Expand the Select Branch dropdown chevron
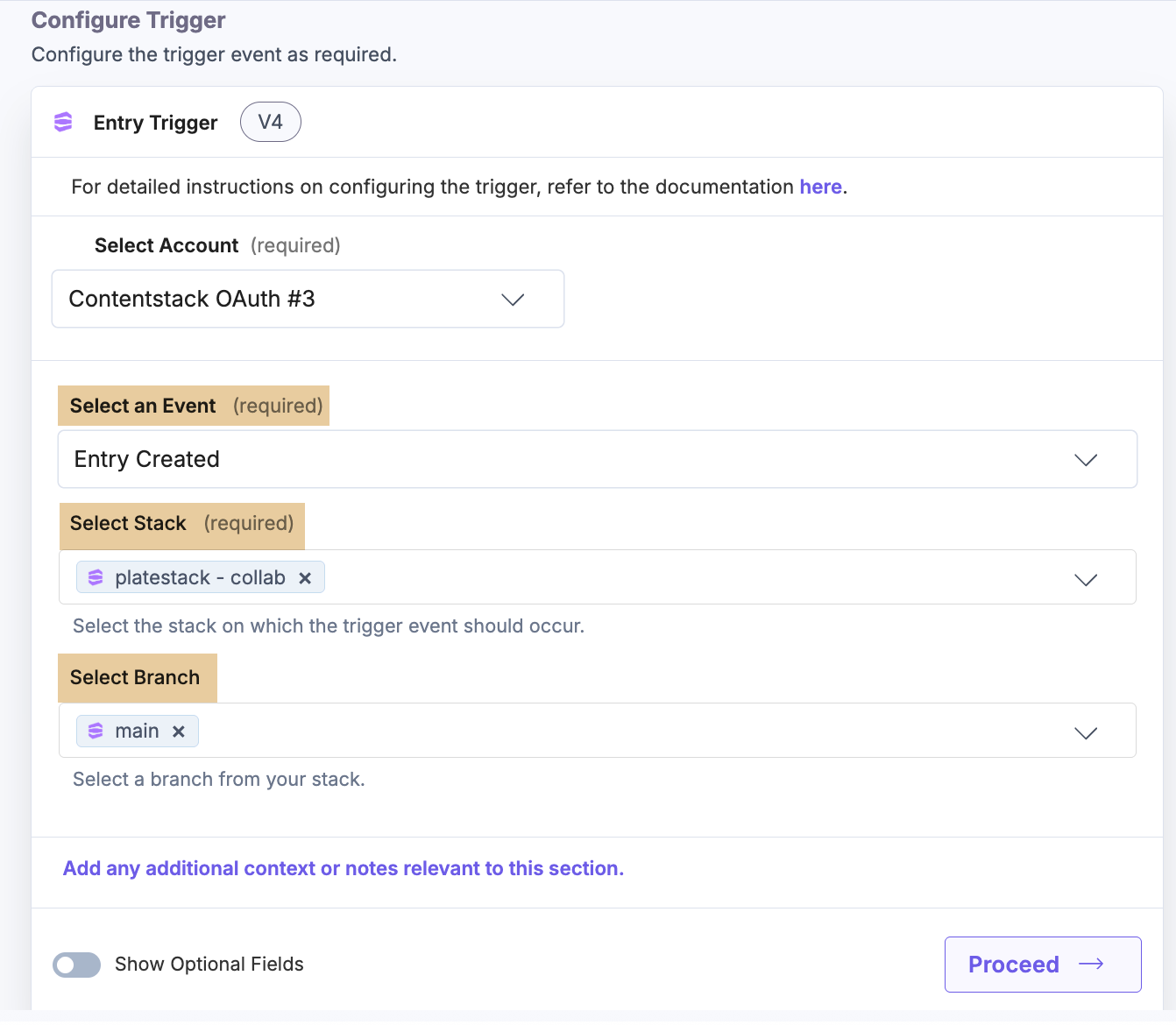 point(1086,732)
